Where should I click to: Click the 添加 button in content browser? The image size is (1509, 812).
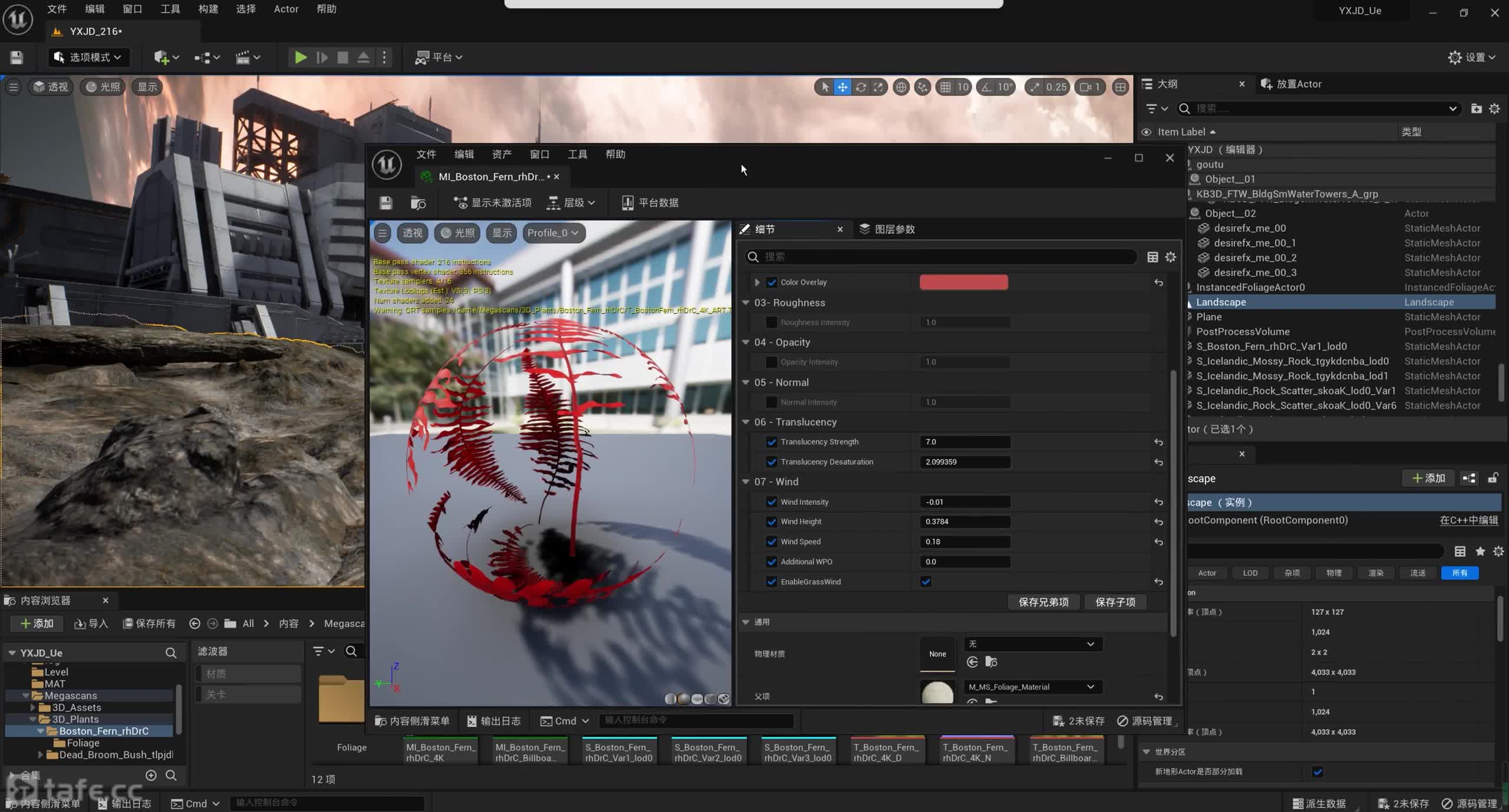coord(37,623)
